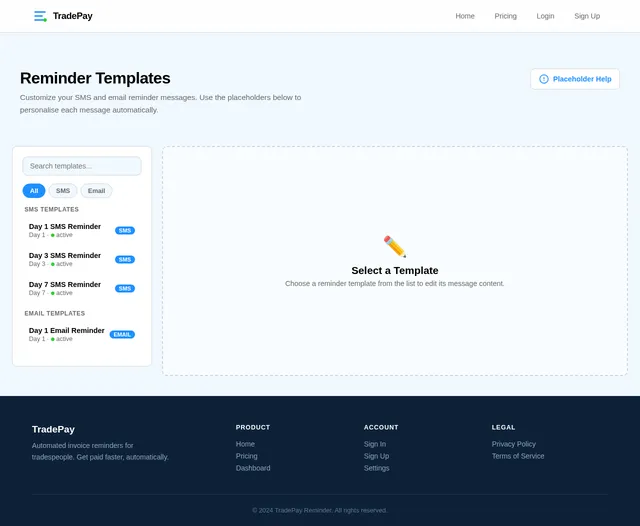Select the All filter chip

pos(34,191)
